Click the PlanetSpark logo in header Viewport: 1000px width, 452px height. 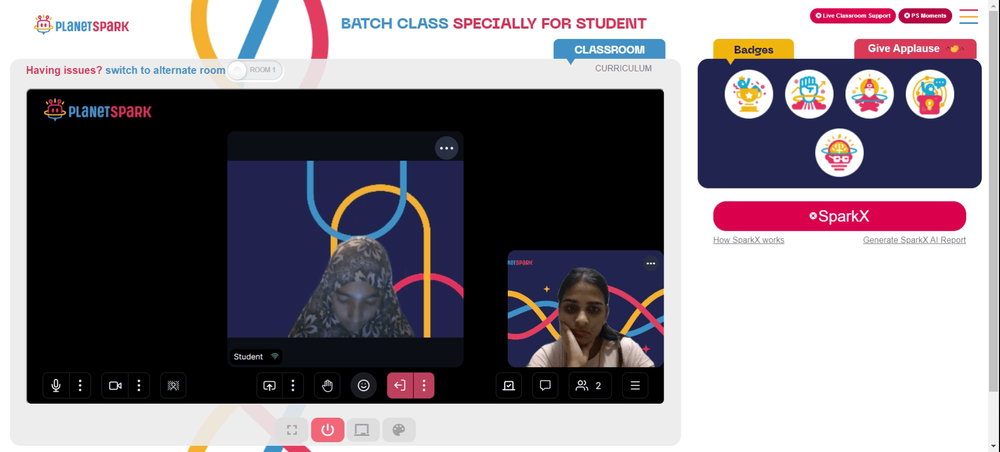[x=82, y=25]
